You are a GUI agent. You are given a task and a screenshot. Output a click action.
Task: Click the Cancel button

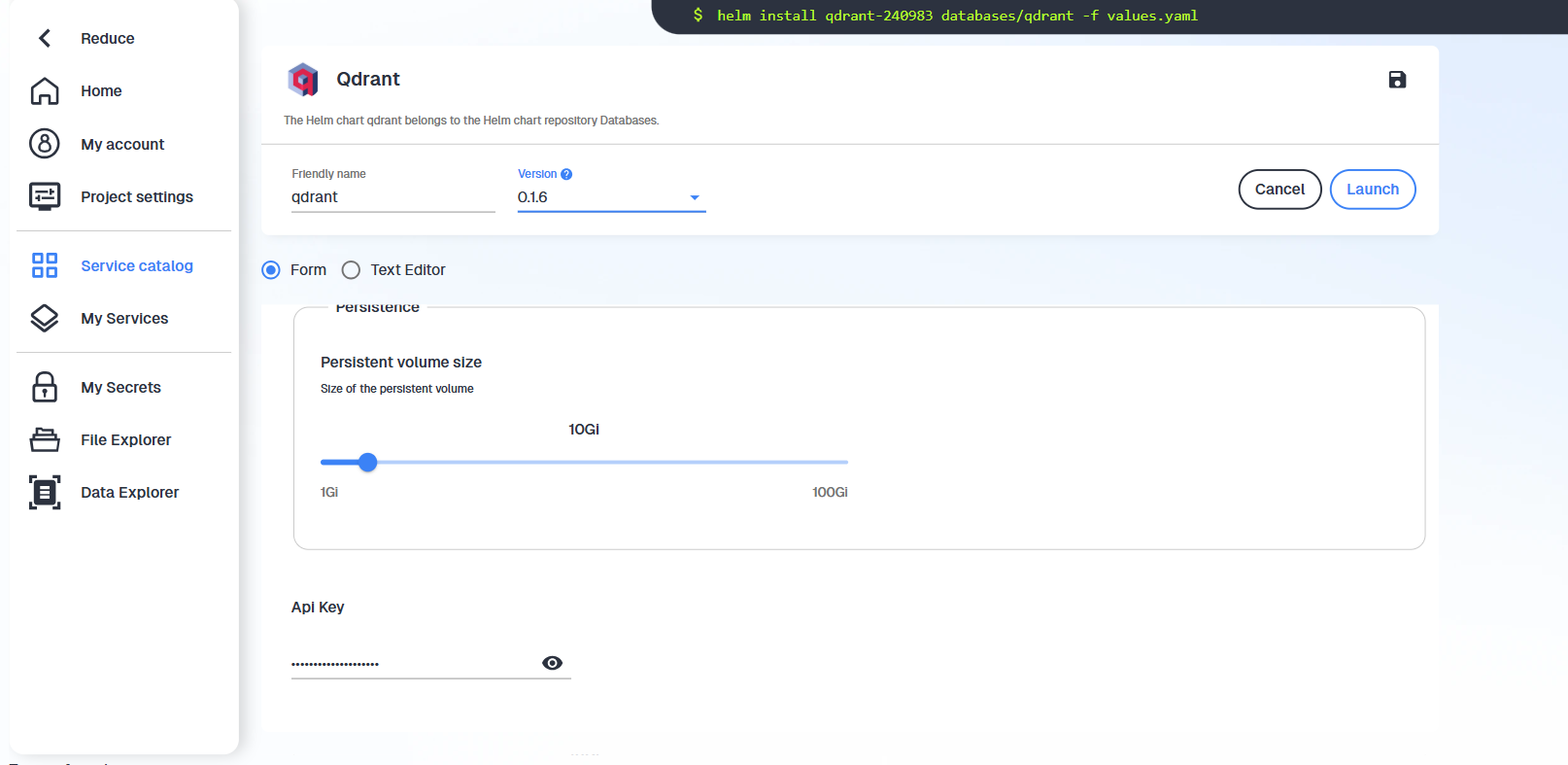1279,190
